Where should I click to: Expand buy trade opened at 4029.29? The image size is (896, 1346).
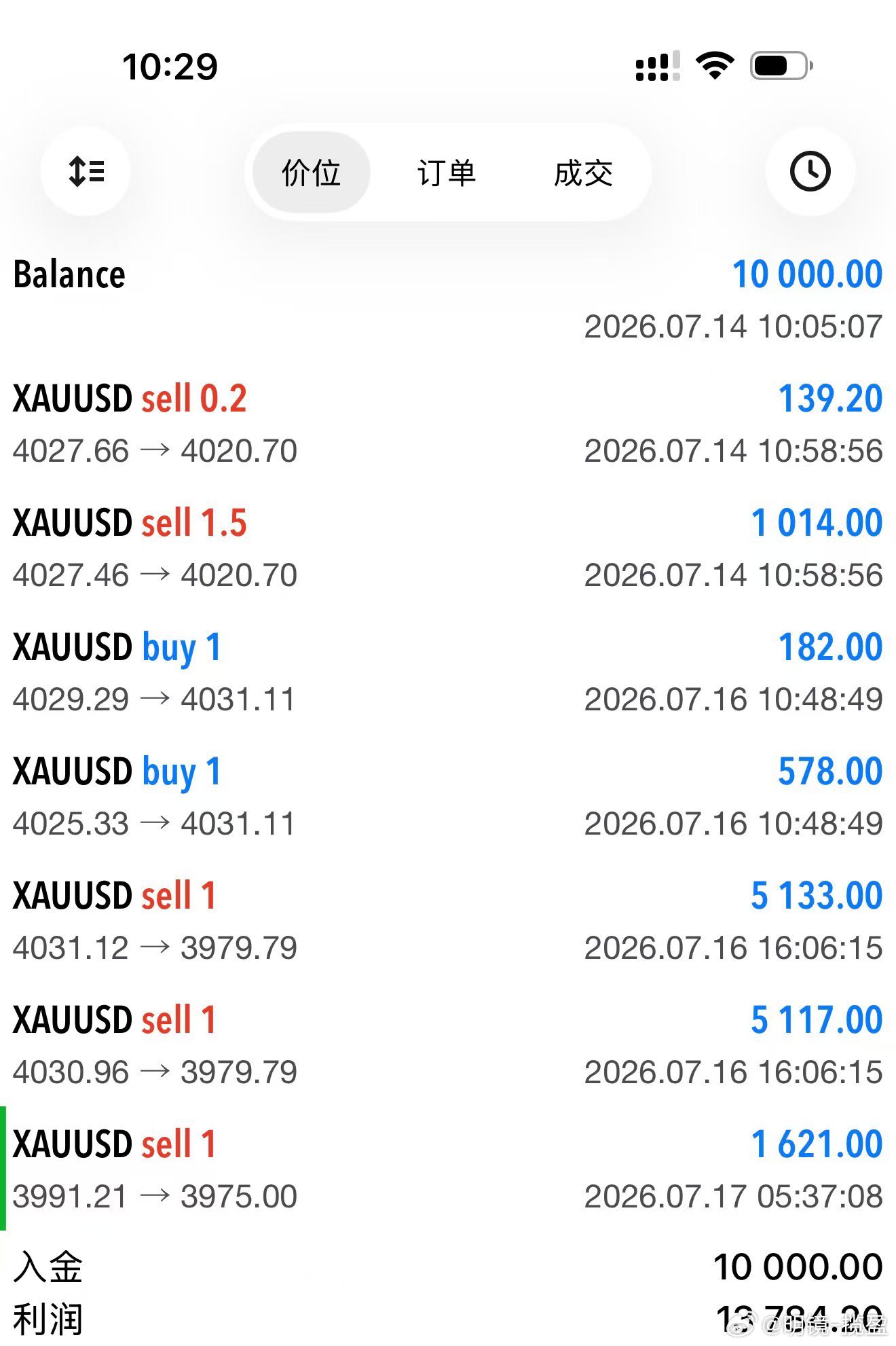point(448,672)
